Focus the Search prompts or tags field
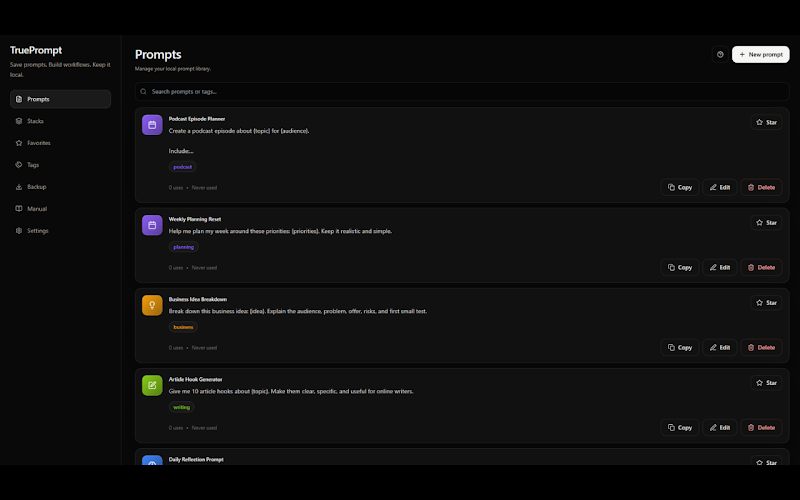 point(462,91)
